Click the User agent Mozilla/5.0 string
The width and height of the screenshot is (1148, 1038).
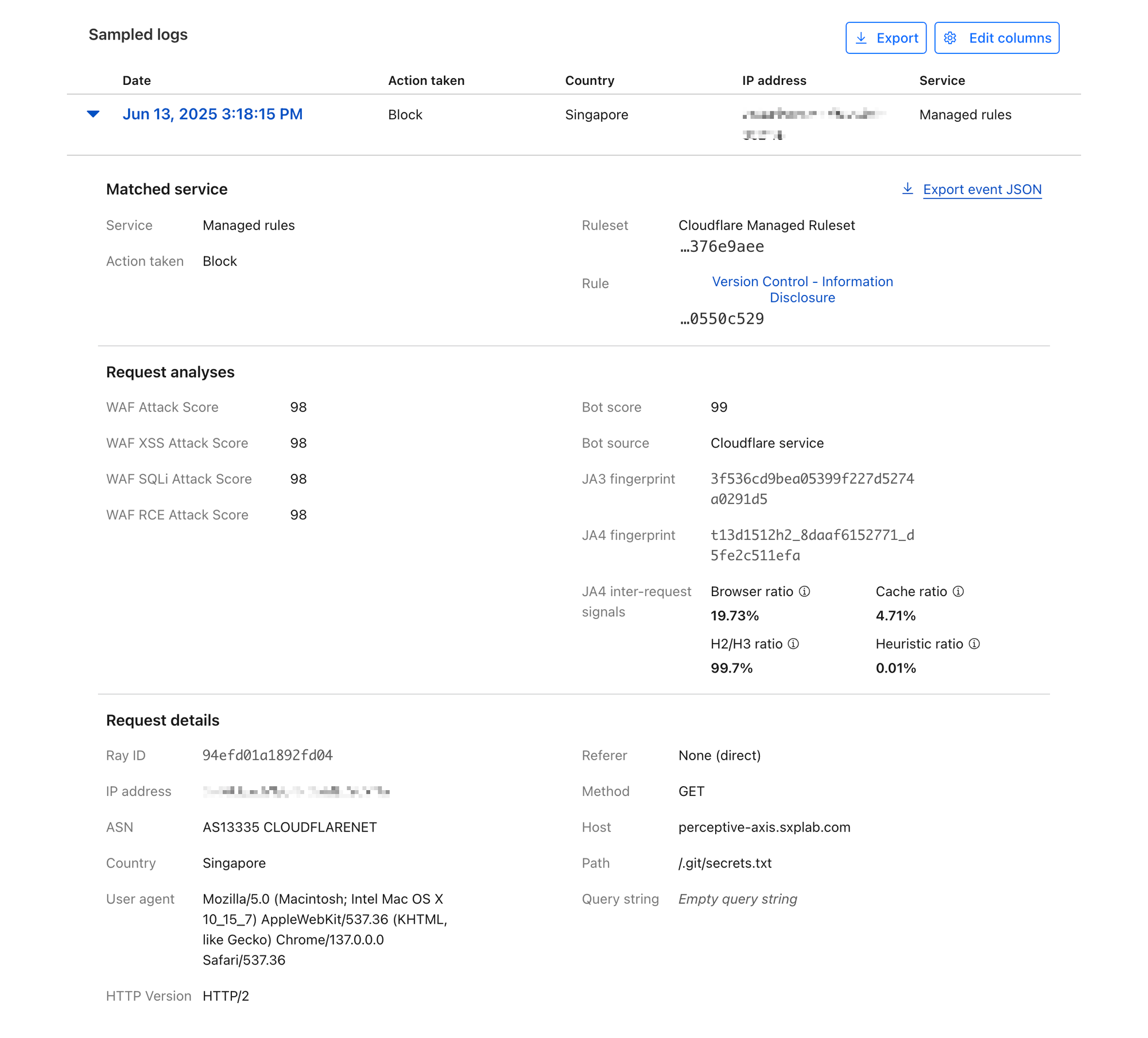(x=325, y=929)
